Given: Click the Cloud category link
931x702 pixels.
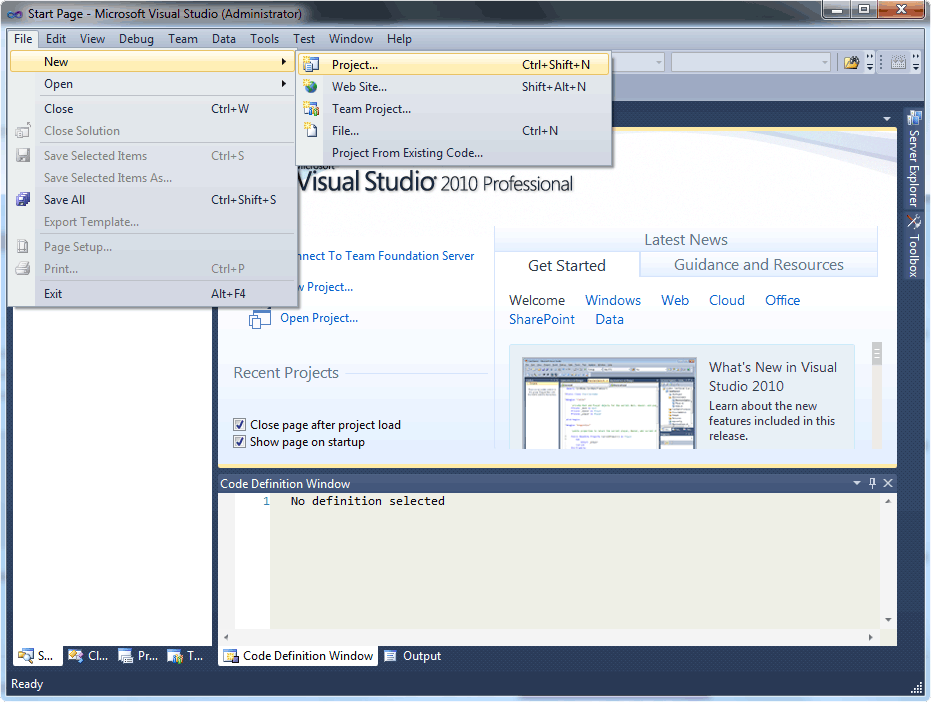Looking at the screenshot, I should (727, 300).
